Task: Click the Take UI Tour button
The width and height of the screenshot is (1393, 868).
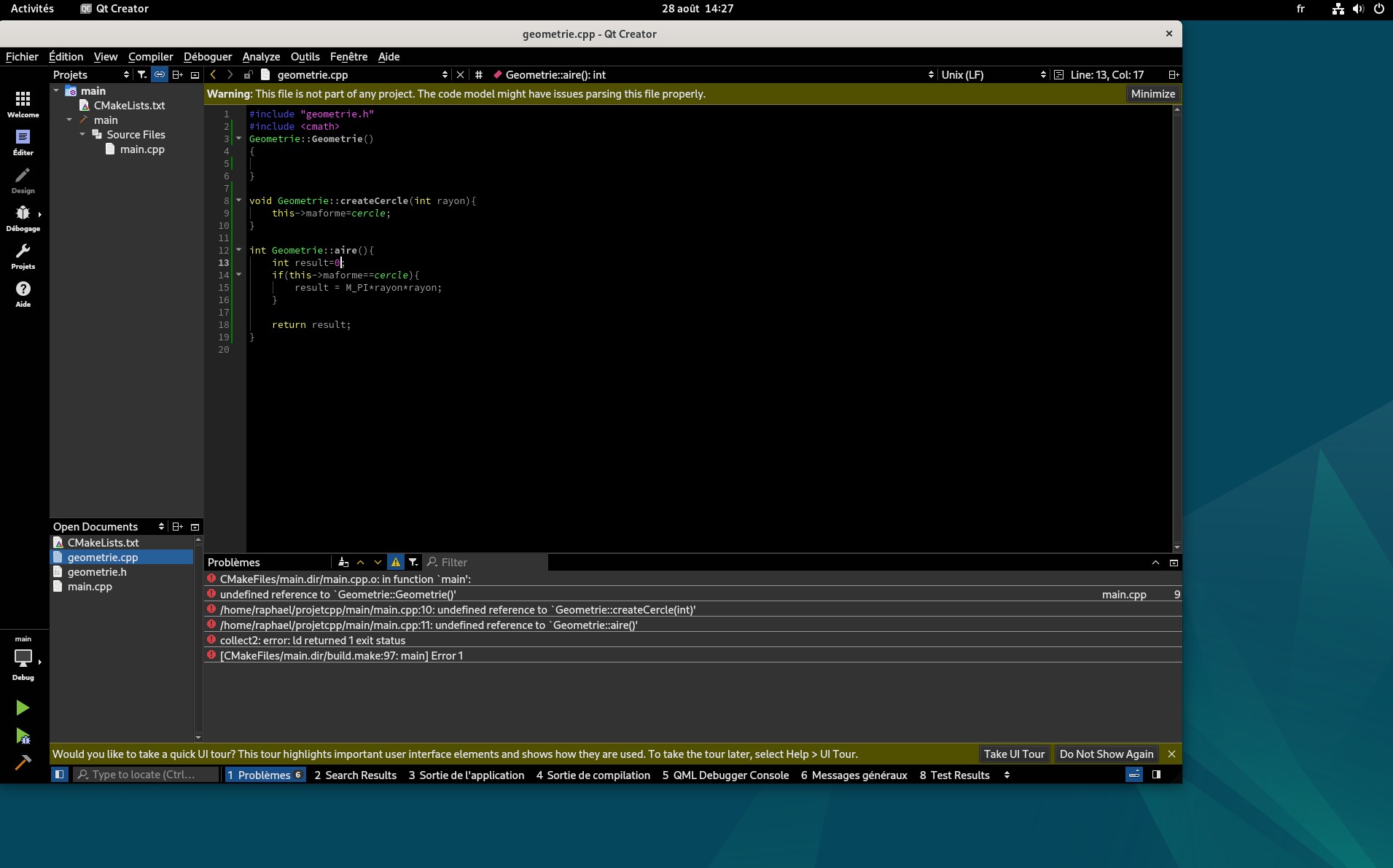Action: click(x=1014, y=754)
